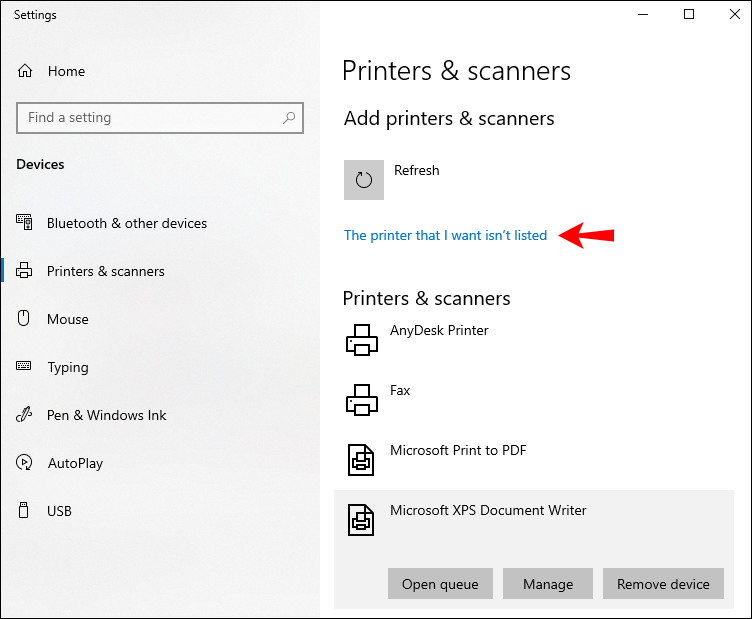752x619 pixels.
Task: Click the search magnifier icon
Action: point(289,117)
